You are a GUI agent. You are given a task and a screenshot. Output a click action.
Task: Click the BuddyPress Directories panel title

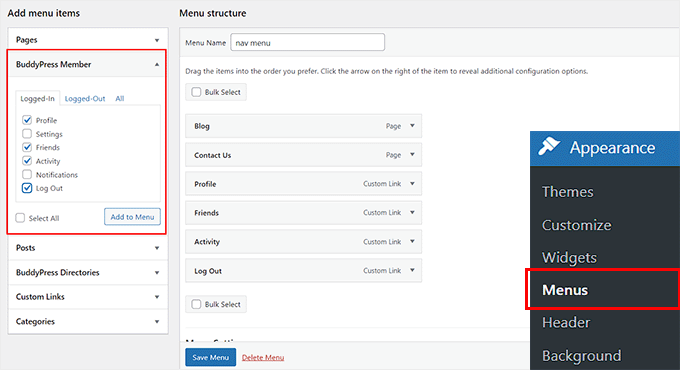tap(58, 272)
